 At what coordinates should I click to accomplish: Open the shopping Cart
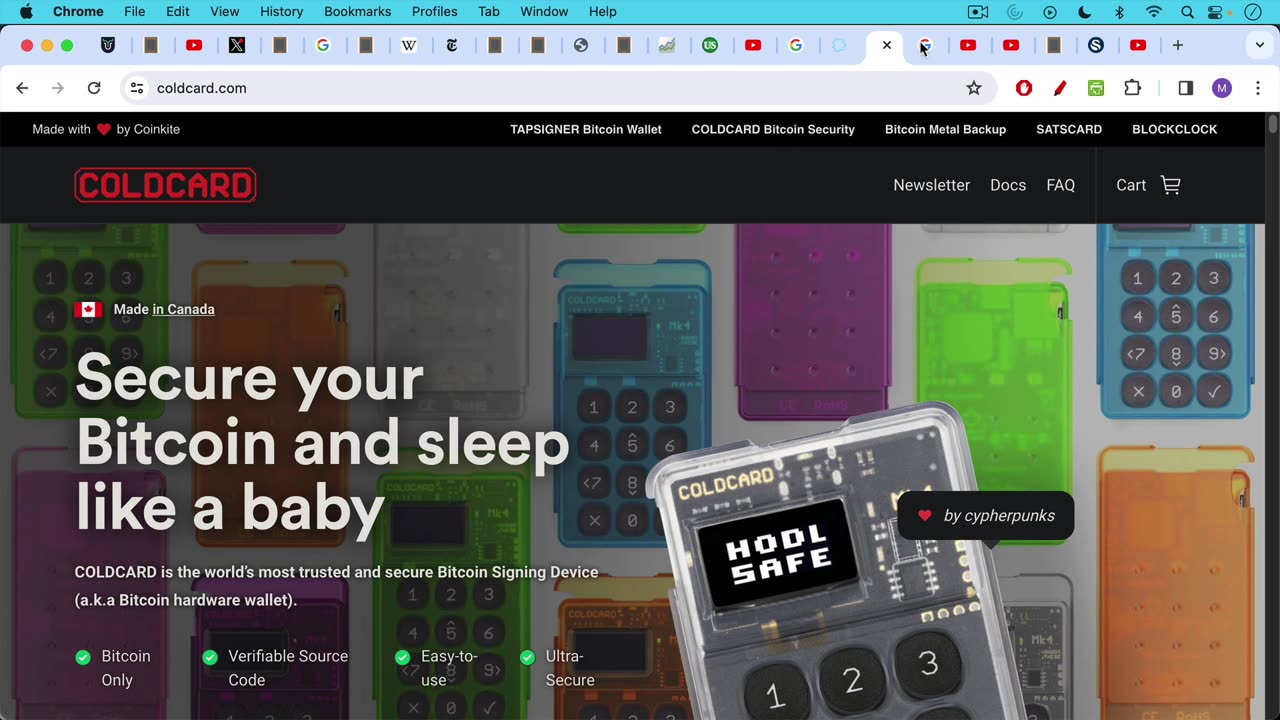(1148, 185)
